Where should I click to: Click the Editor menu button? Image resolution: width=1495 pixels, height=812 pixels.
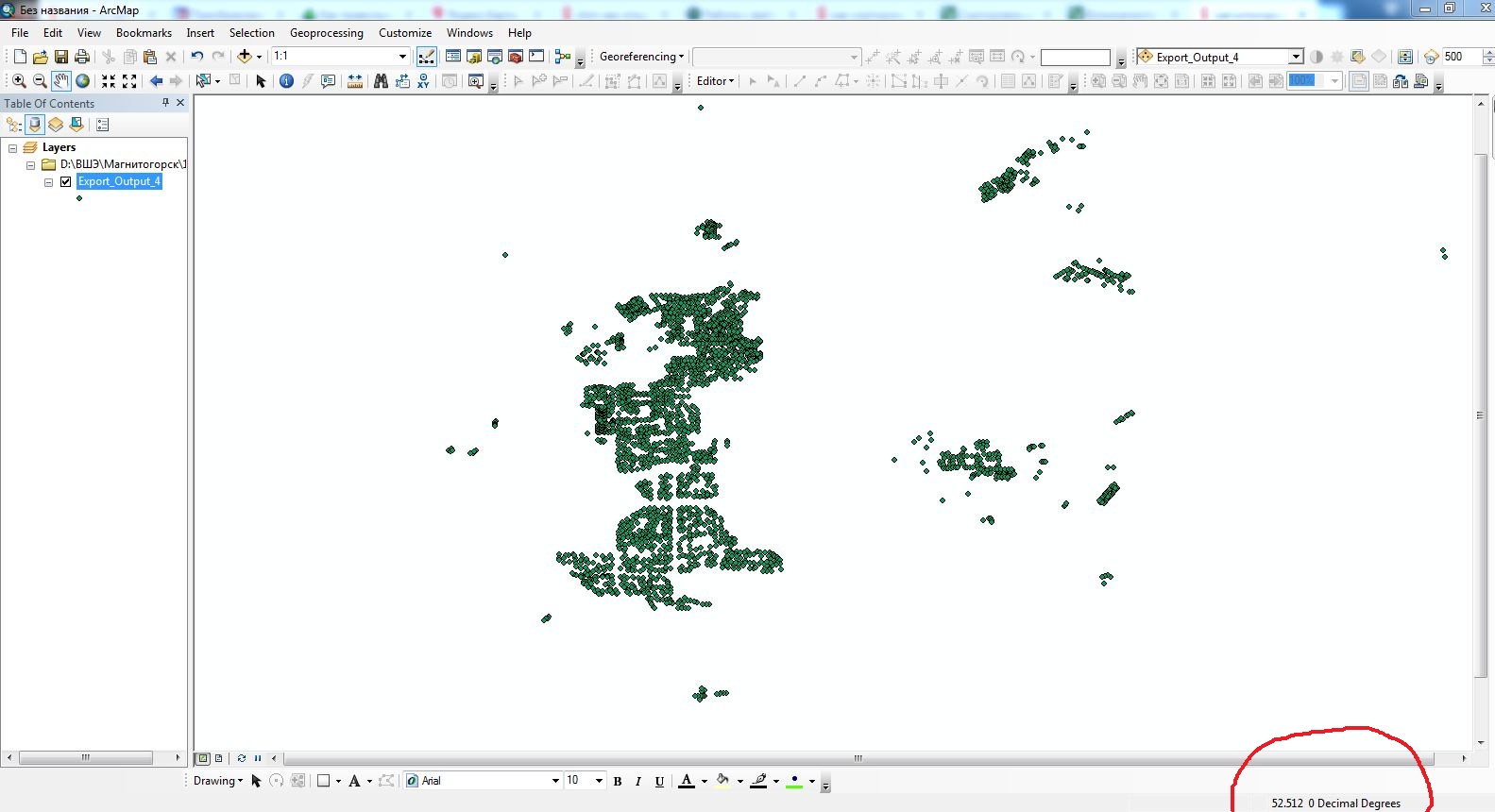click(715, 81)
